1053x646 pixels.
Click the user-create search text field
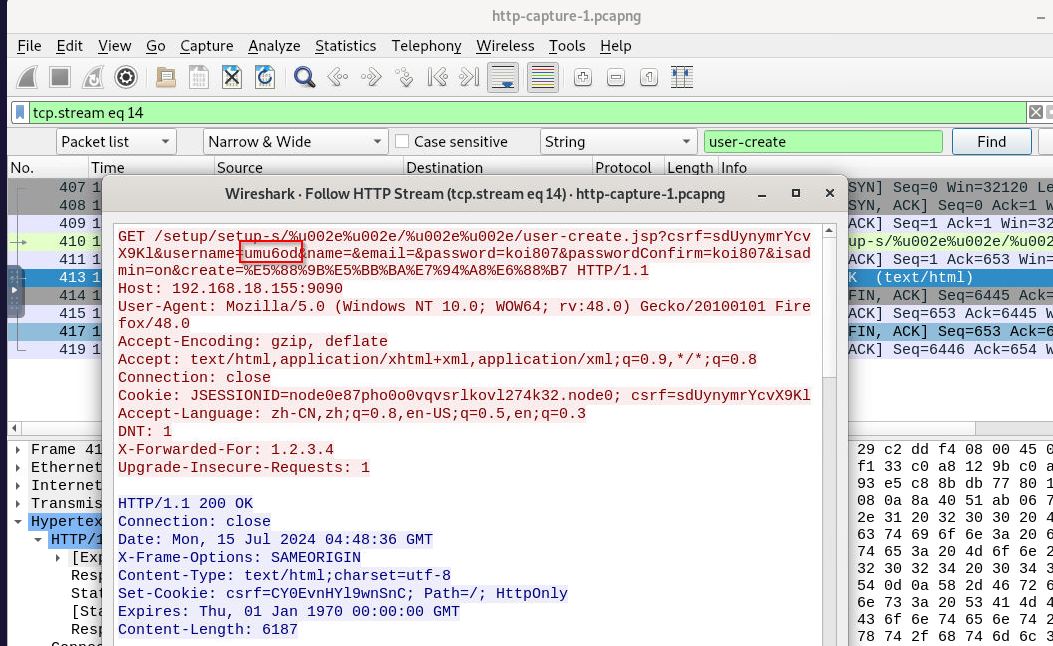point(823,142)
